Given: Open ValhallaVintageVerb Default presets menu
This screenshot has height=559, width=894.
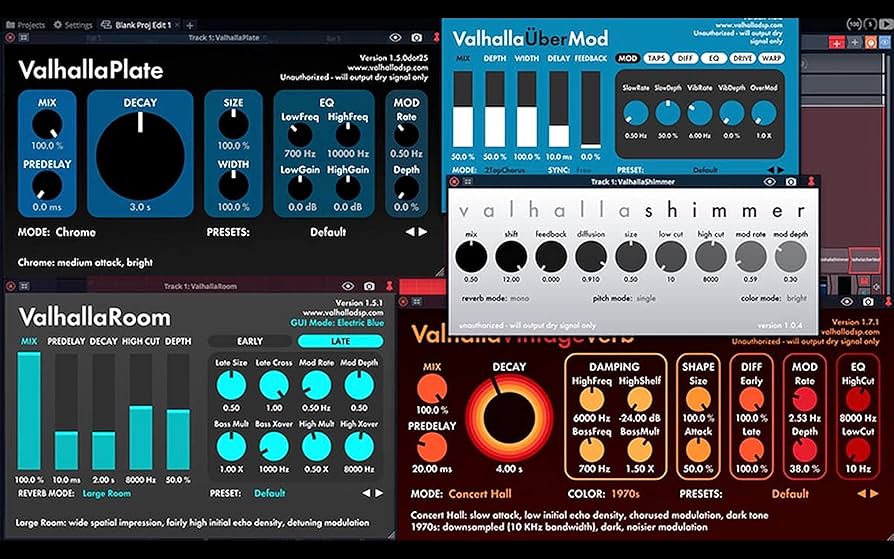Looking at the screenshot, I should (790, 494).
